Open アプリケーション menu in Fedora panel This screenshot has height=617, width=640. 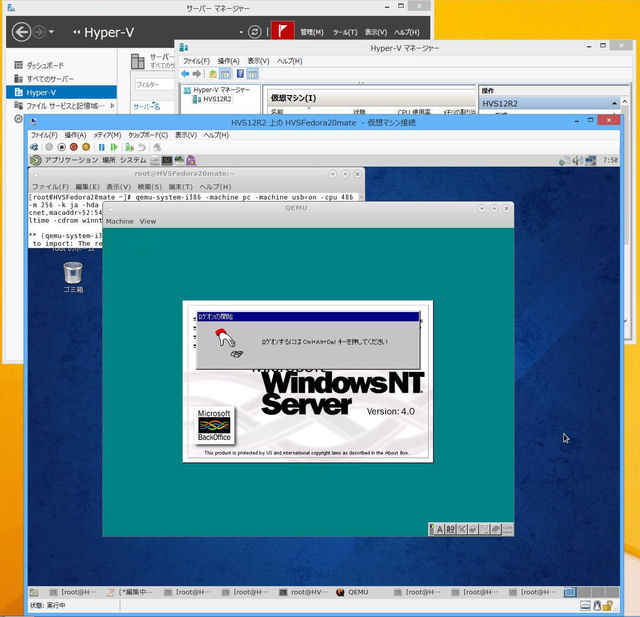(71, 160)
